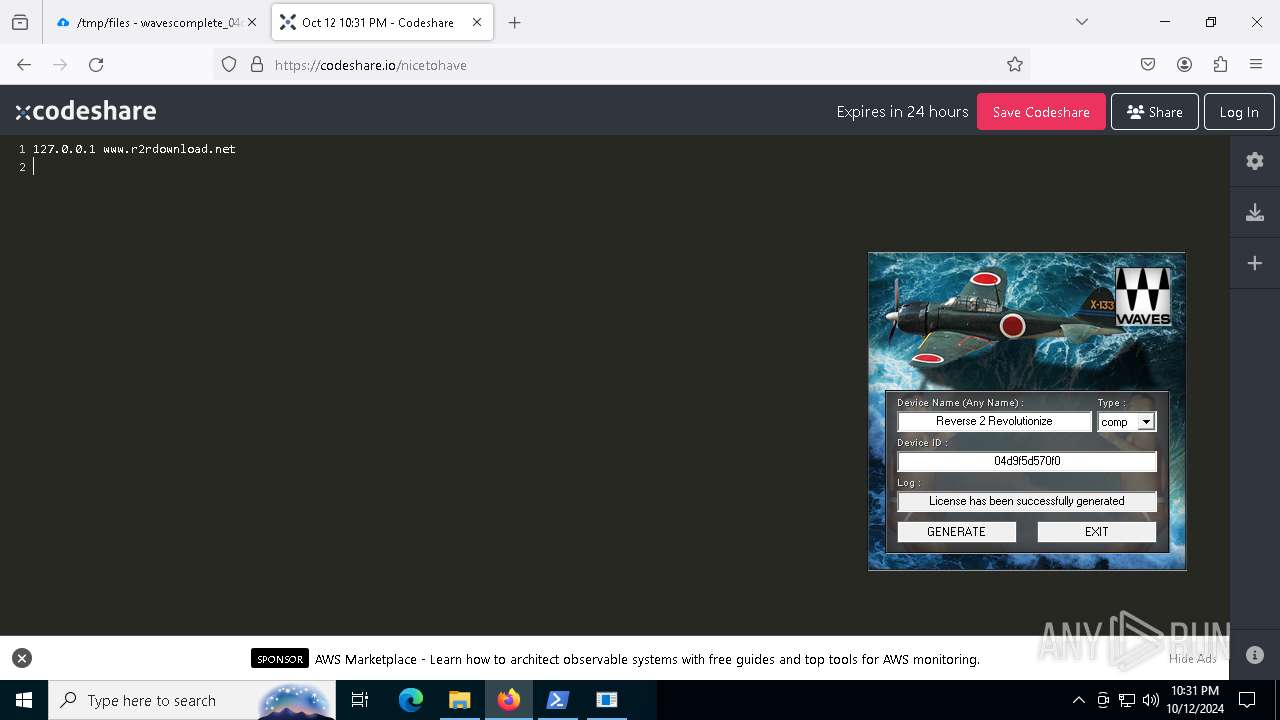Open Firefox recent browsing view icon
Screen dimensions: 1280x720
(x=20, y=22)
